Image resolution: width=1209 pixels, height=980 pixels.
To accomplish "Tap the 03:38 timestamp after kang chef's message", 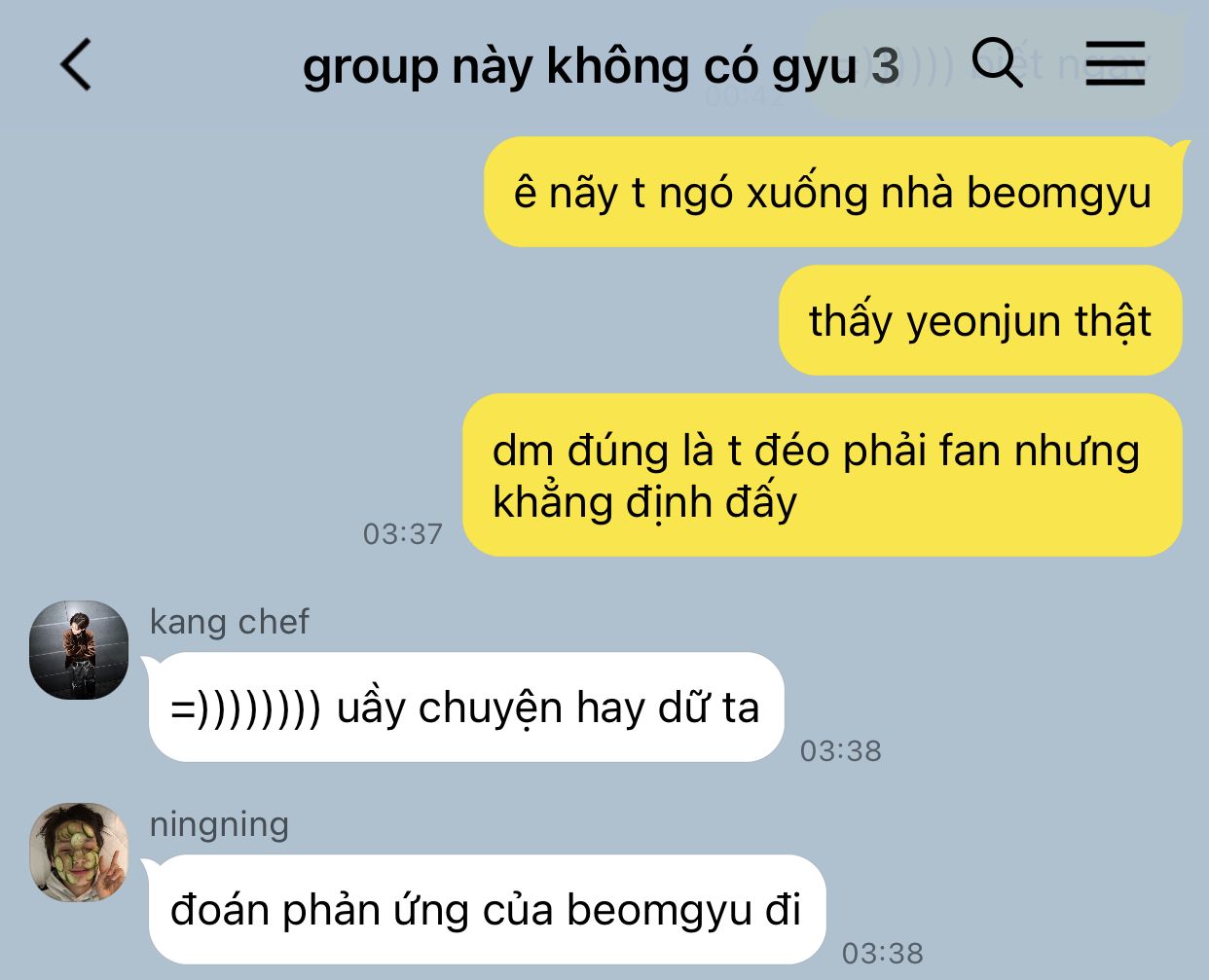I will click(841, 750).
